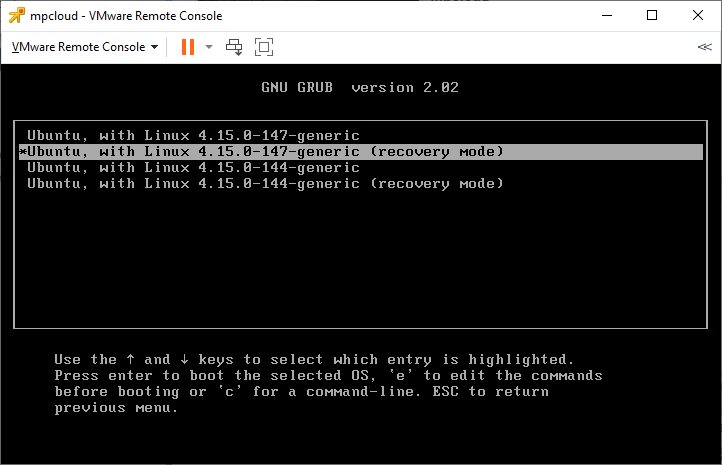722x465 pixels.
Task: Expand the power options dropdown arrow
Action: (209, 47)
